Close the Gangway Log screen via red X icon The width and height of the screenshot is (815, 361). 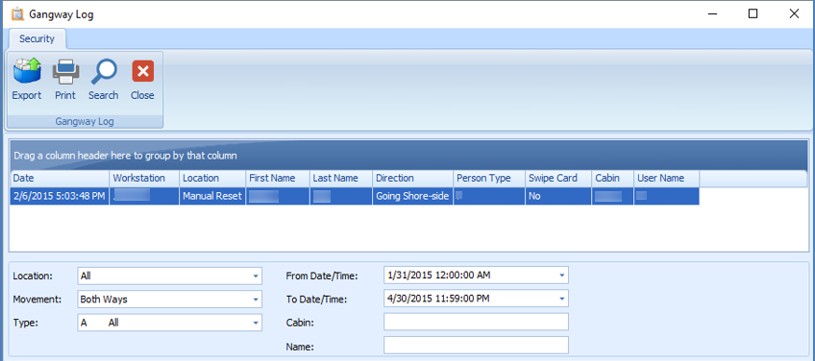point(142,79)
